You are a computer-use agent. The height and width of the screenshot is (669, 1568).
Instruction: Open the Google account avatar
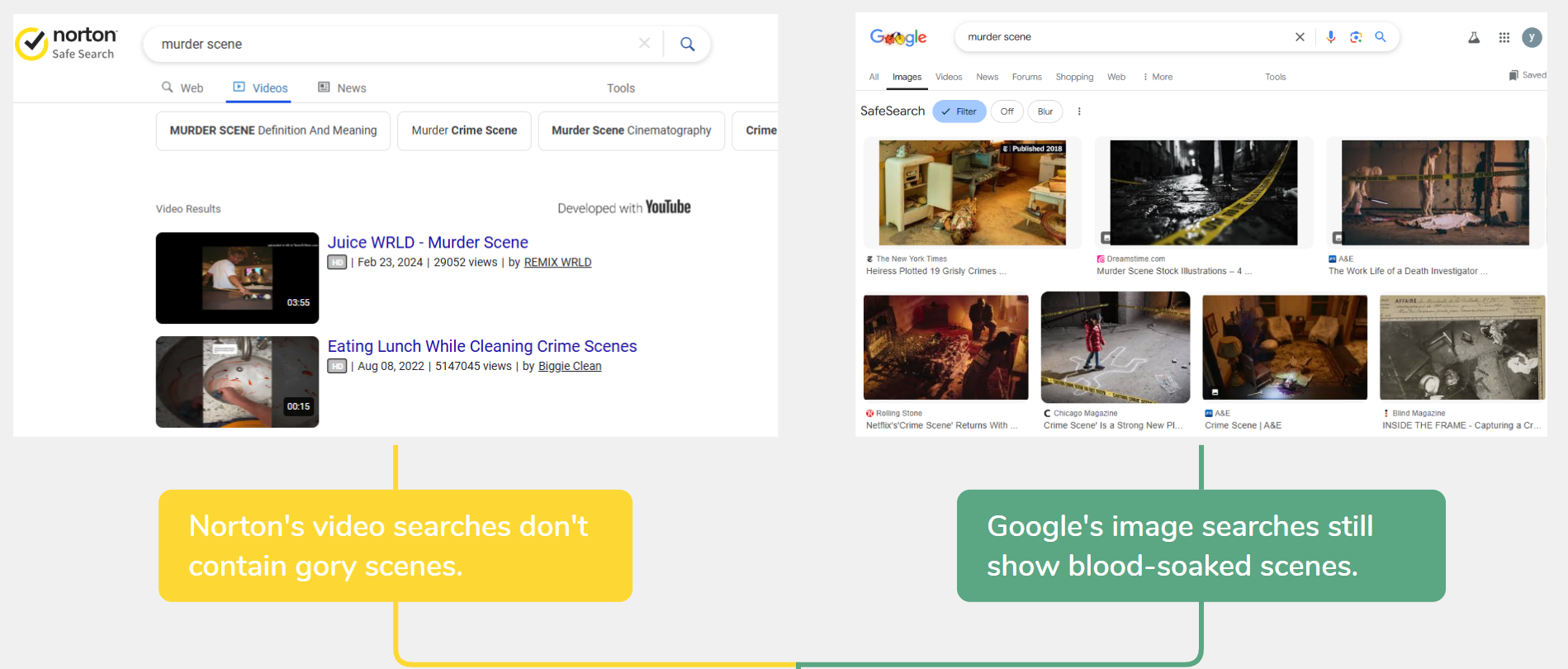click(x=1532, y=37)
